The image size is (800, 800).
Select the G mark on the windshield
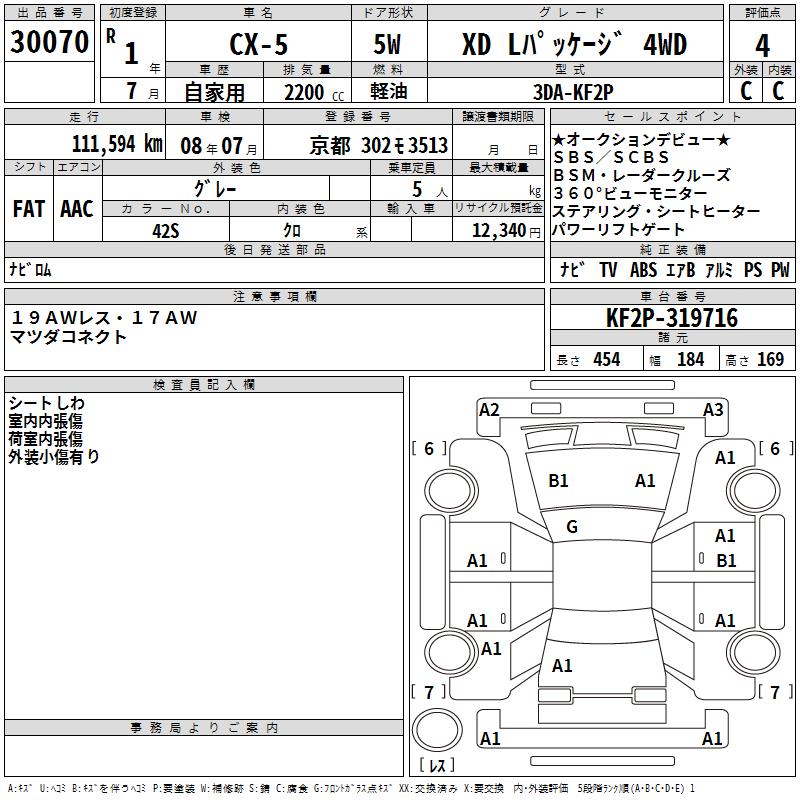coord(572,527)
